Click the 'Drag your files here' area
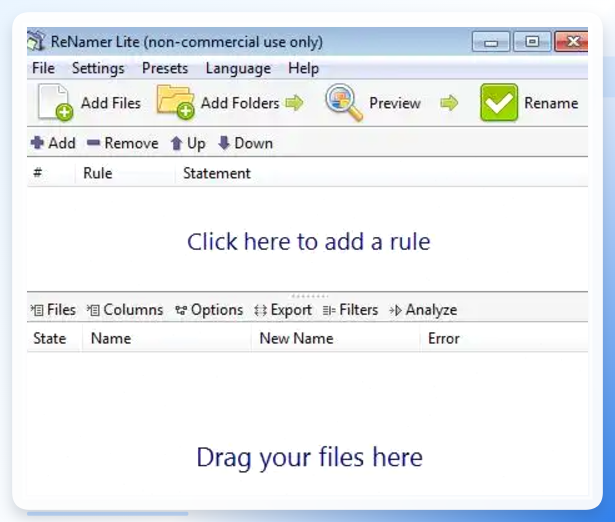Viewport: 615px width, 522px height. pos(309,457)
